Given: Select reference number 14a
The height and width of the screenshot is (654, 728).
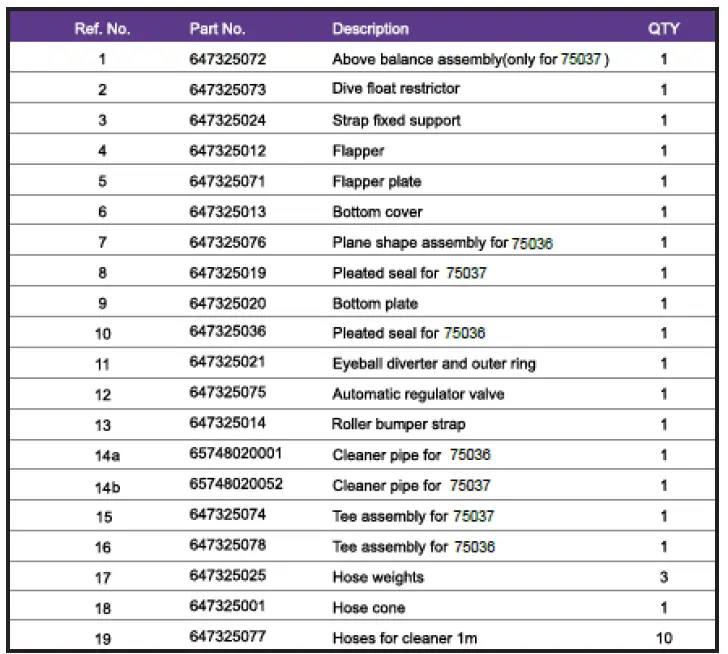Looking at the screenshot, I should point(102,455).
